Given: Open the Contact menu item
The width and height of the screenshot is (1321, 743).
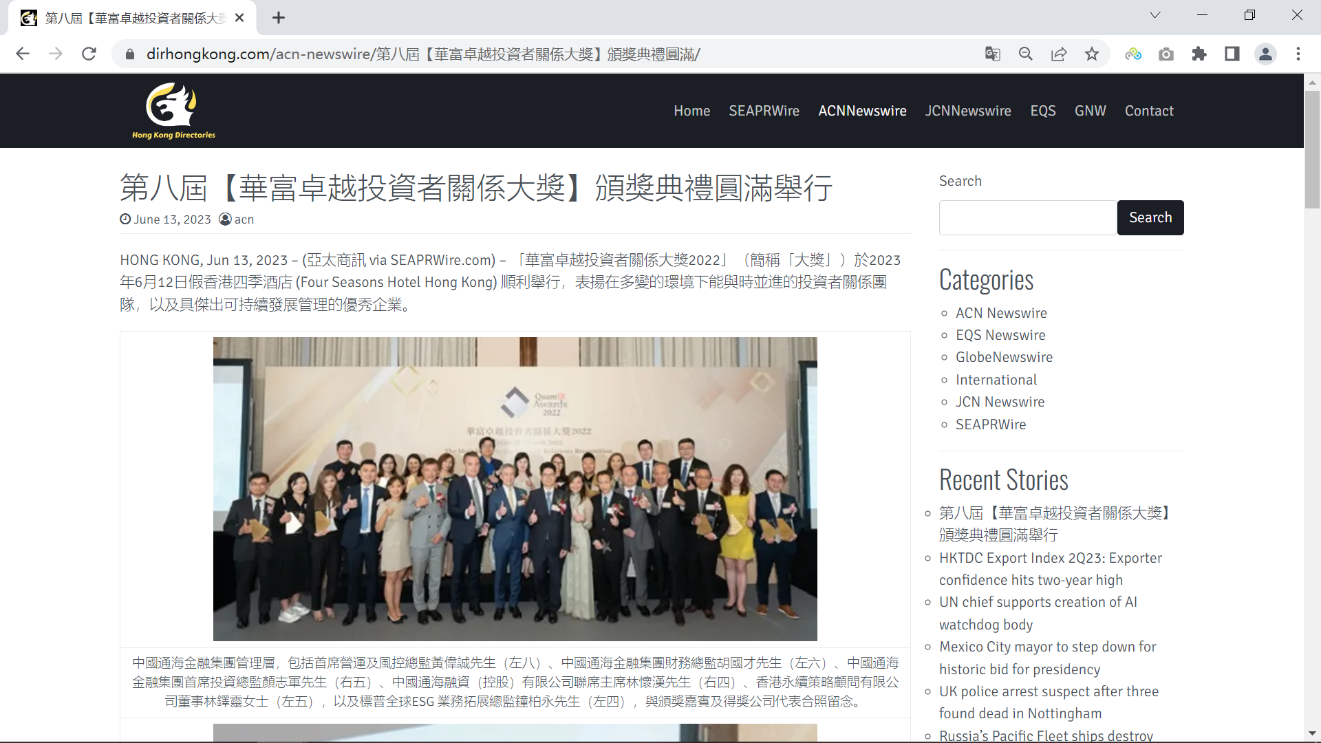Looking at the screenshot, I should point(1149,111).
